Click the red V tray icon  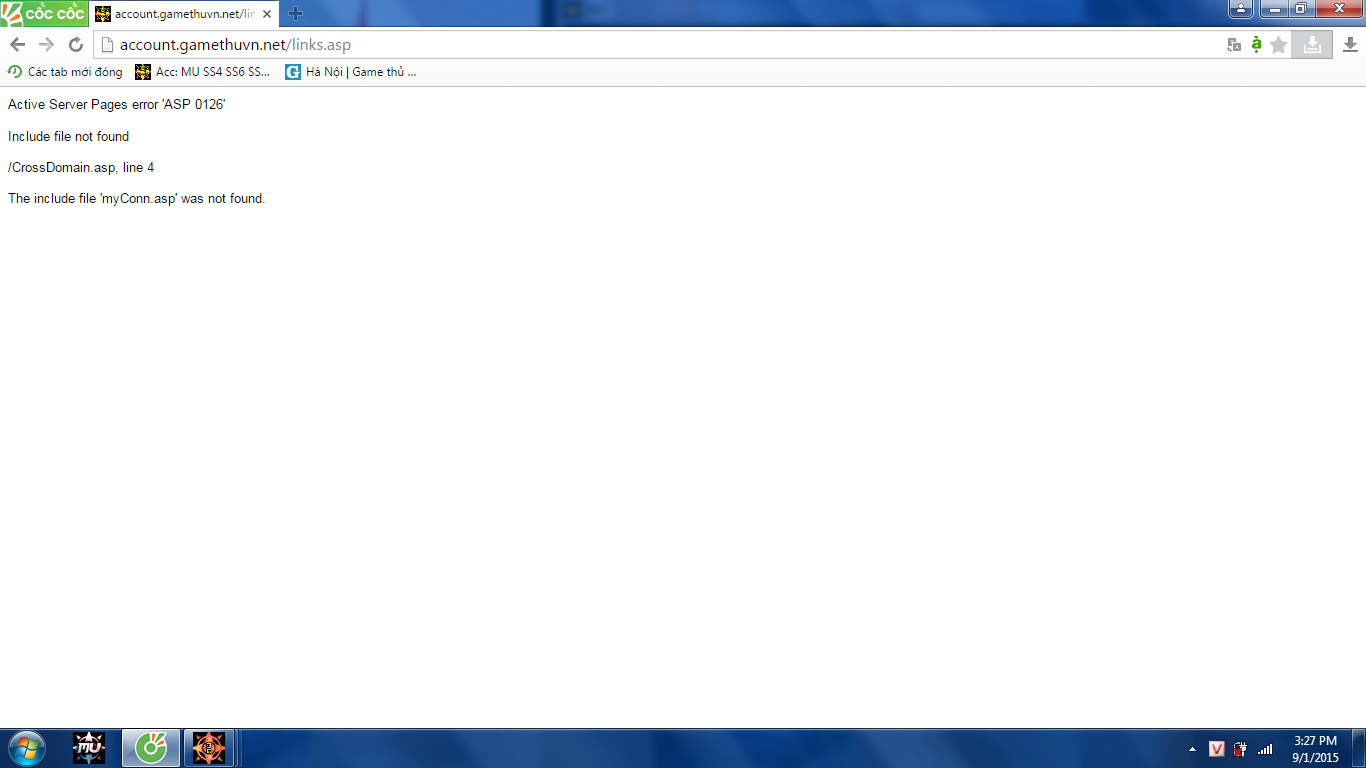pyautogui.click(x=1217, y=749)
